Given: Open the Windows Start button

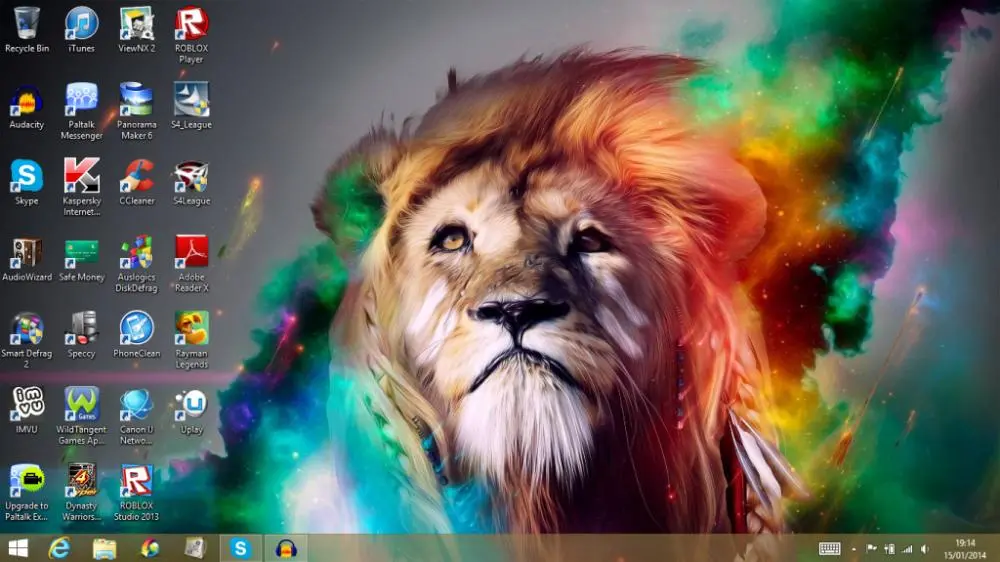Looking at the screenshot, I should pyautogui.click(x=18, y=549).
